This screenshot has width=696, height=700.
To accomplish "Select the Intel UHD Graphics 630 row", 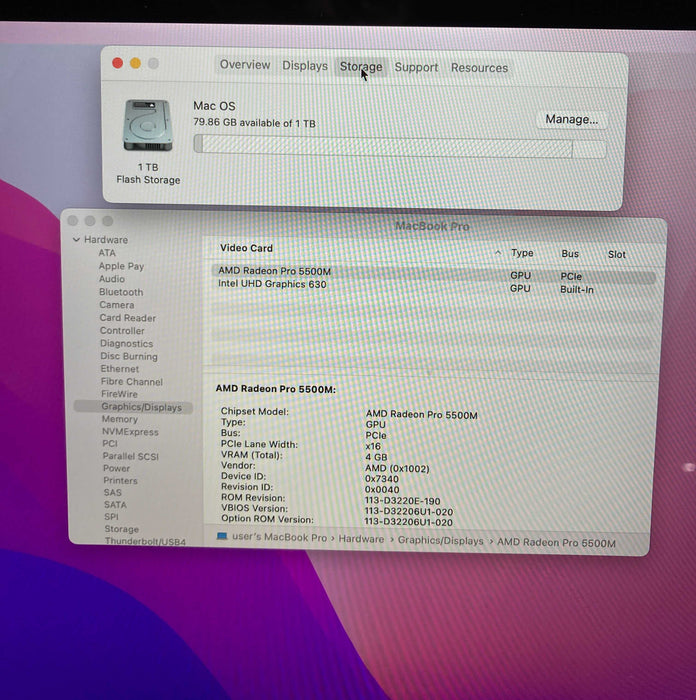I will (x=433, y=287).
